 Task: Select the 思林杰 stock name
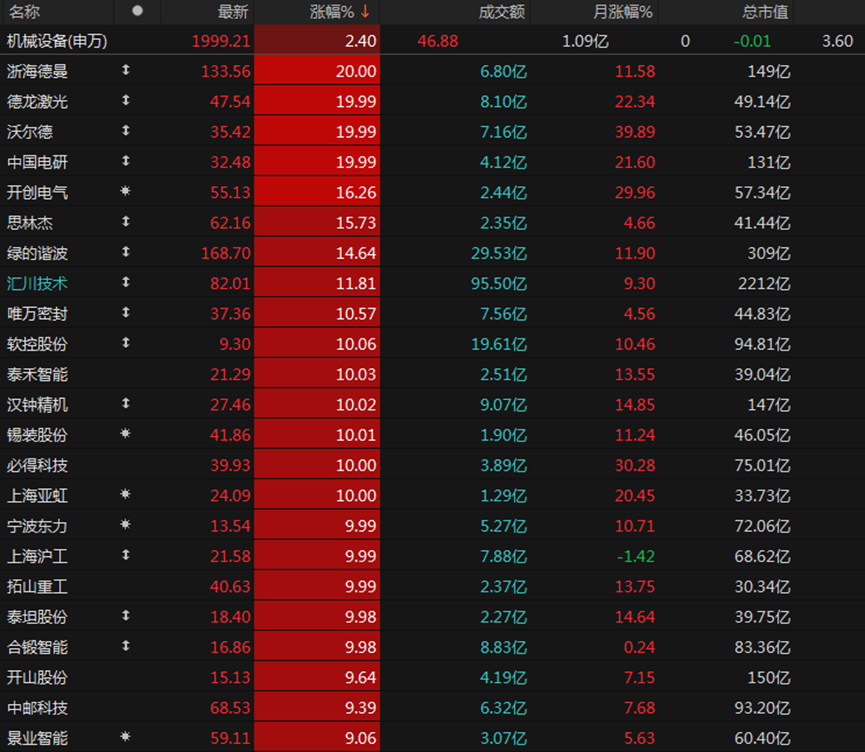tap(30, 223)
